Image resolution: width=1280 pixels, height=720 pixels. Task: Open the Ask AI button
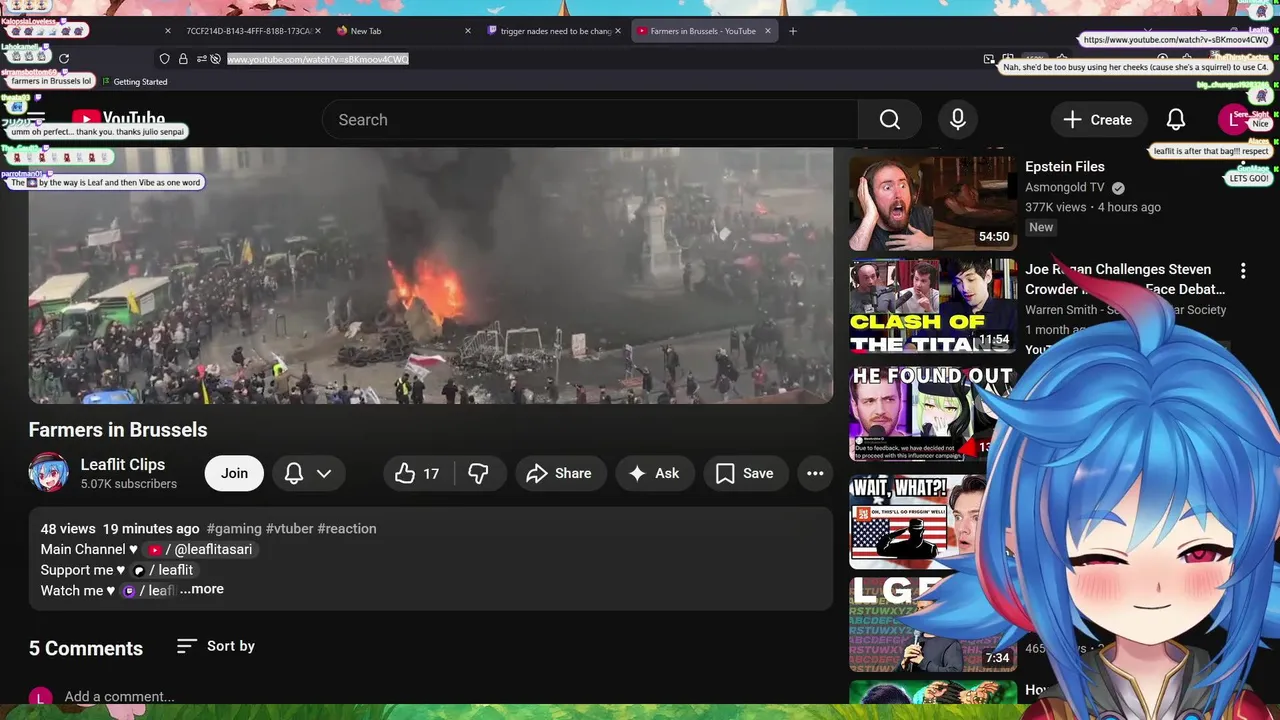click(x=654, y=474)
